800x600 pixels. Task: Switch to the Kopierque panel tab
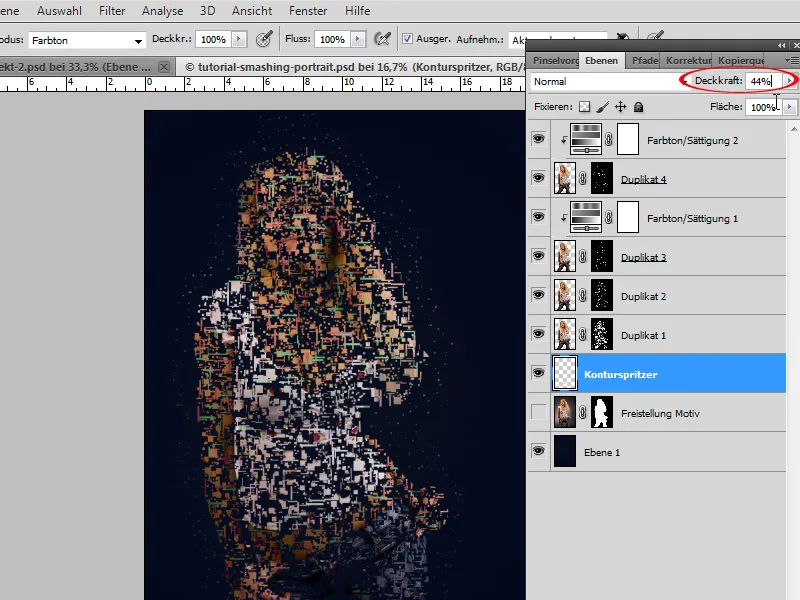click(740, 61)
